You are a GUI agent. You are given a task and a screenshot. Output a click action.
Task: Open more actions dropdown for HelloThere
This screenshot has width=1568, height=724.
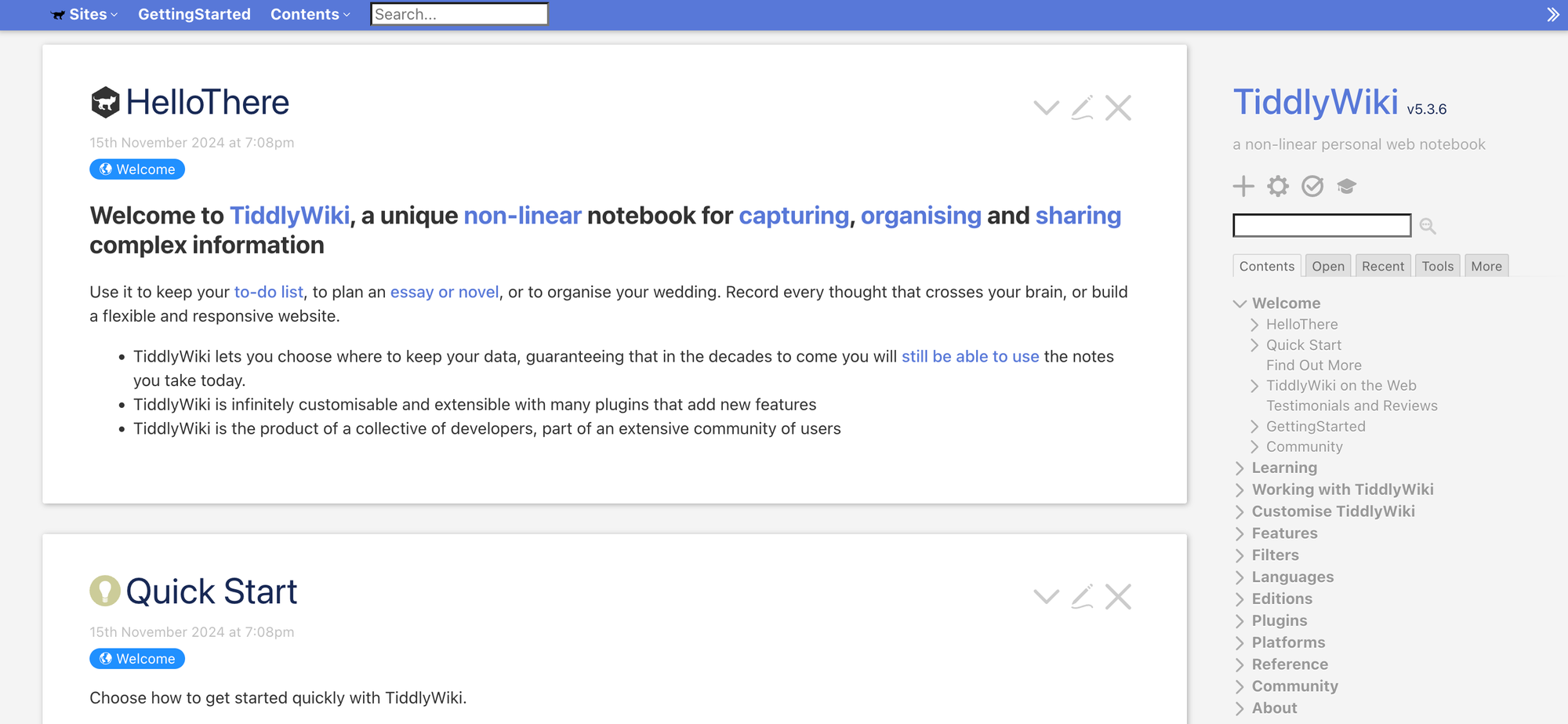pyautogui.click(x=1047, y=107)
